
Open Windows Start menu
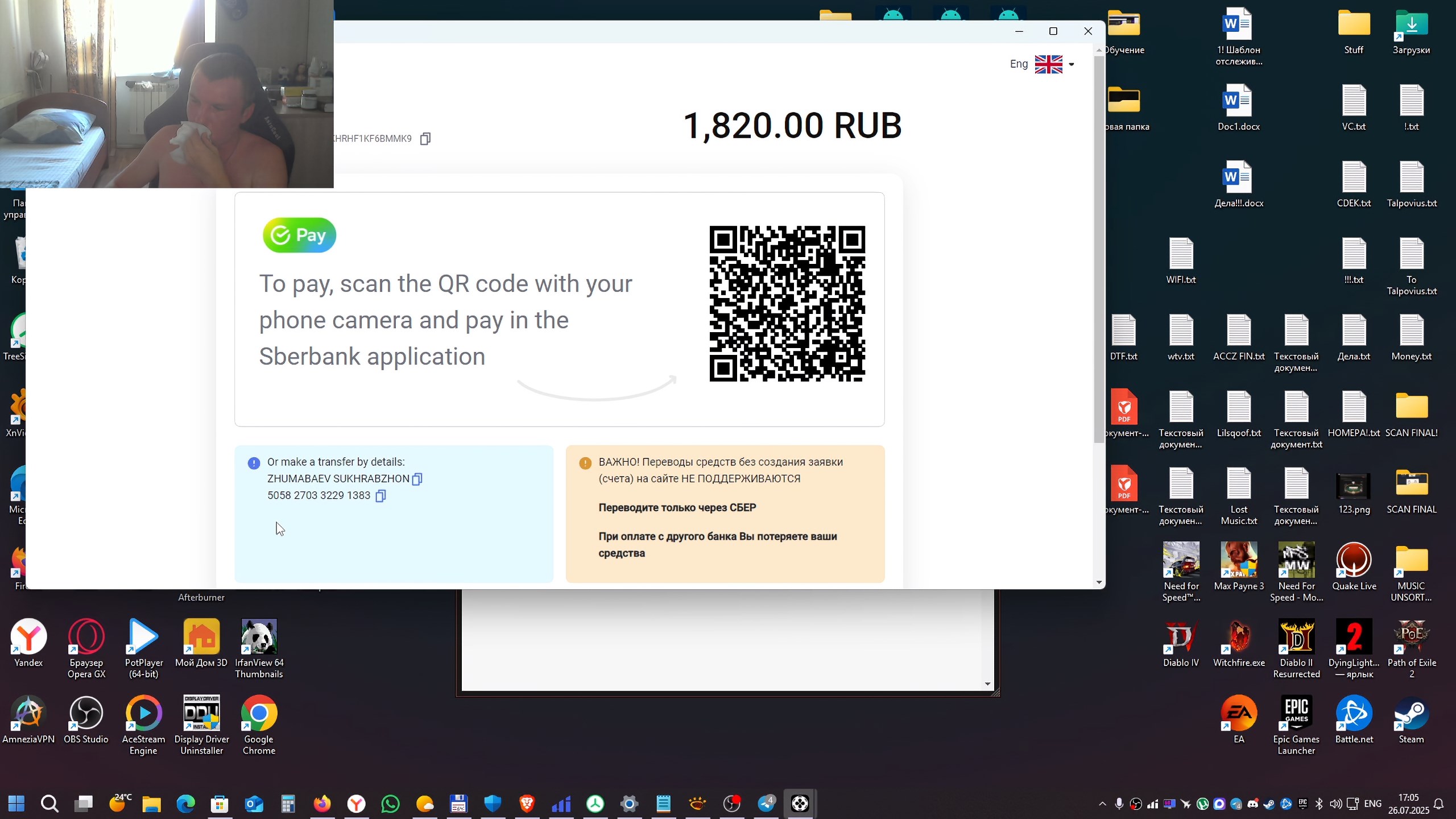(x=16, y=804)
